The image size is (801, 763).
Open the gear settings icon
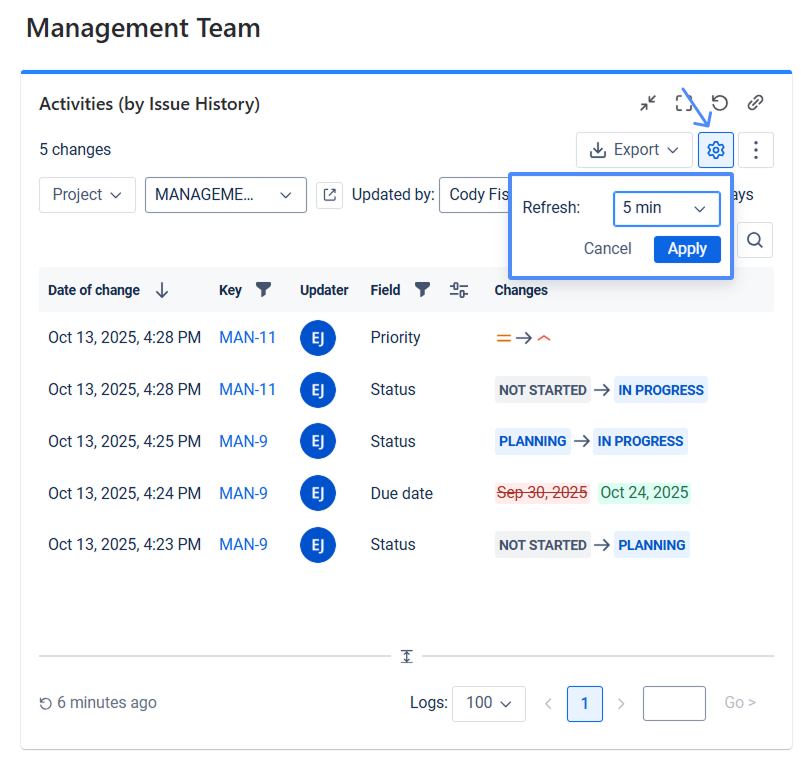tap(715, 150)
